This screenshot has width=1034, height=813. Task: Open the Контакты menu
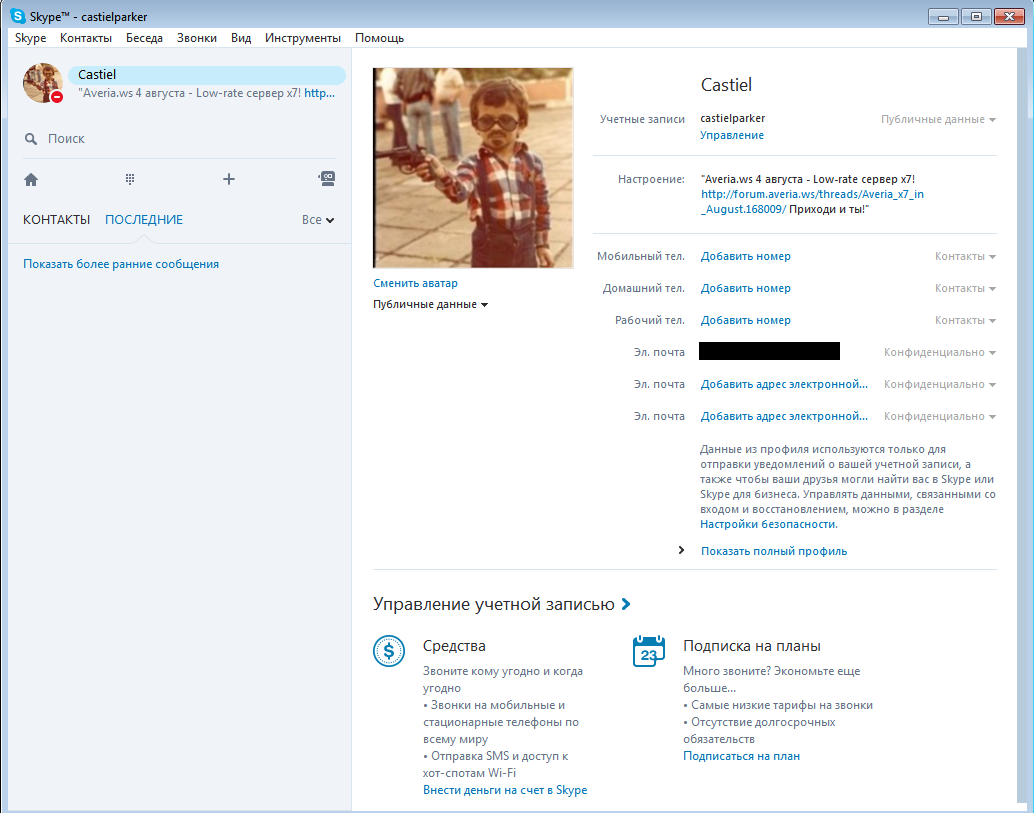[x=86, y=38]
